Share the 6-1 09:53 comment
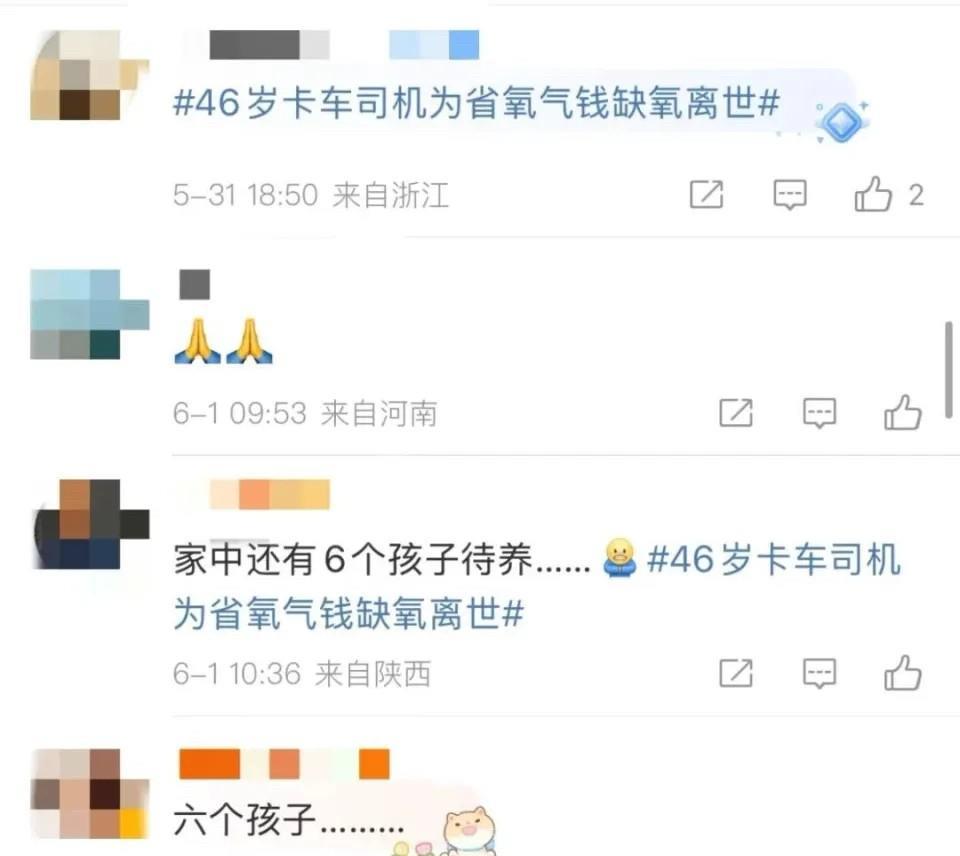Screen dimensions: 960x856 [736, 413]
